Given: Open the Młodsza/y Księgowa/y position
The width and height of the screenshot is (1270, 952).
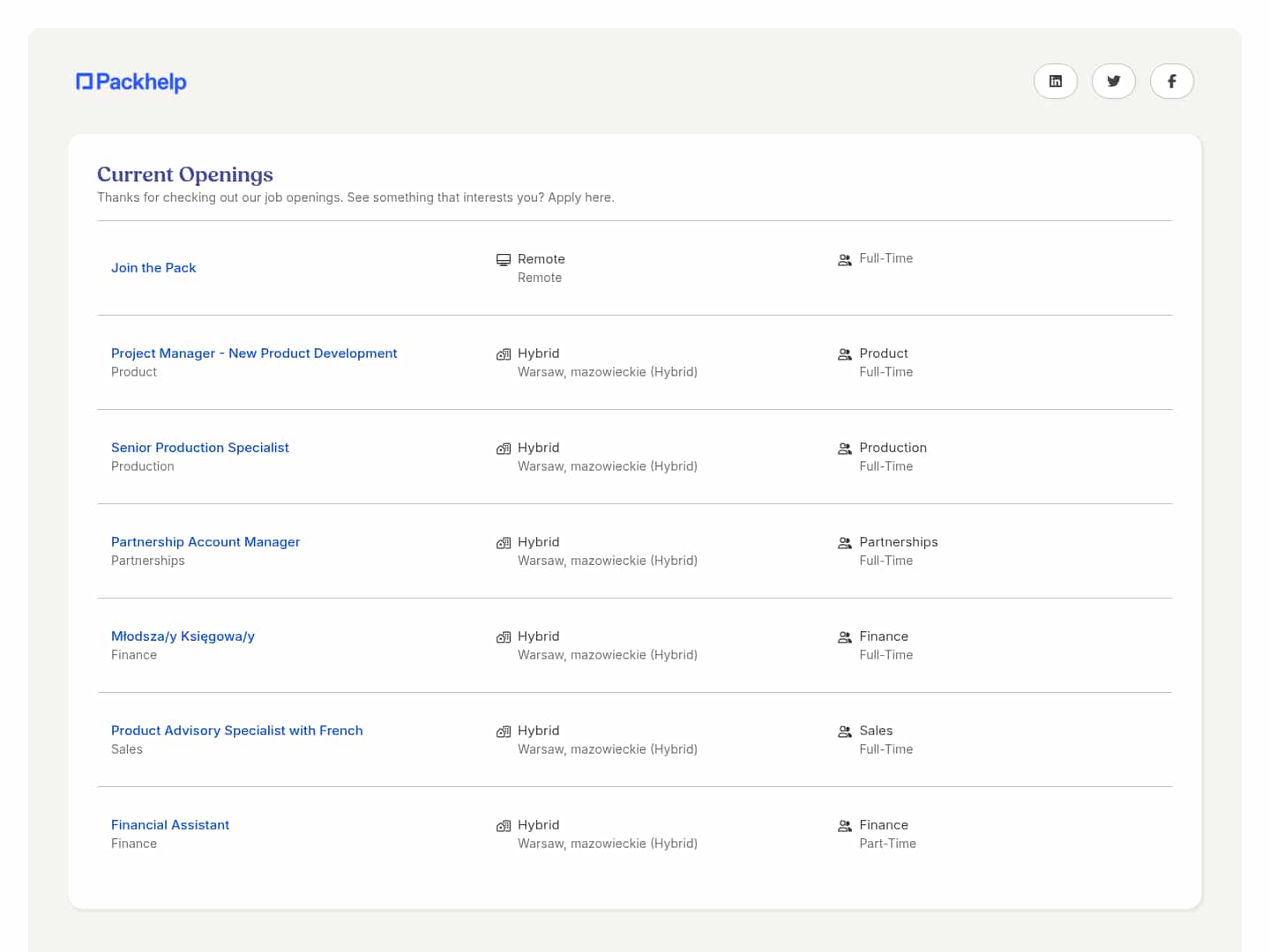Looking at the screenshot, I should (183, 636).
